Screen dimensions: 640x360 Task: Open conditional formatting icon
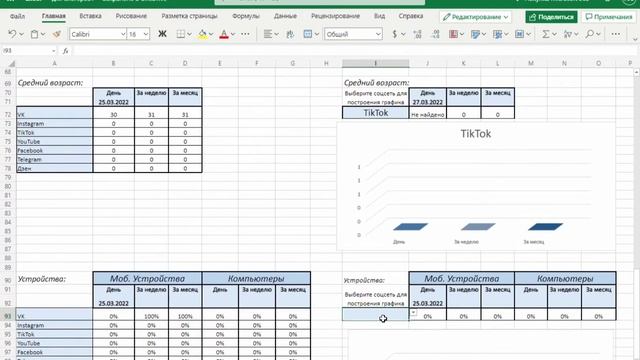pos(453,34)
